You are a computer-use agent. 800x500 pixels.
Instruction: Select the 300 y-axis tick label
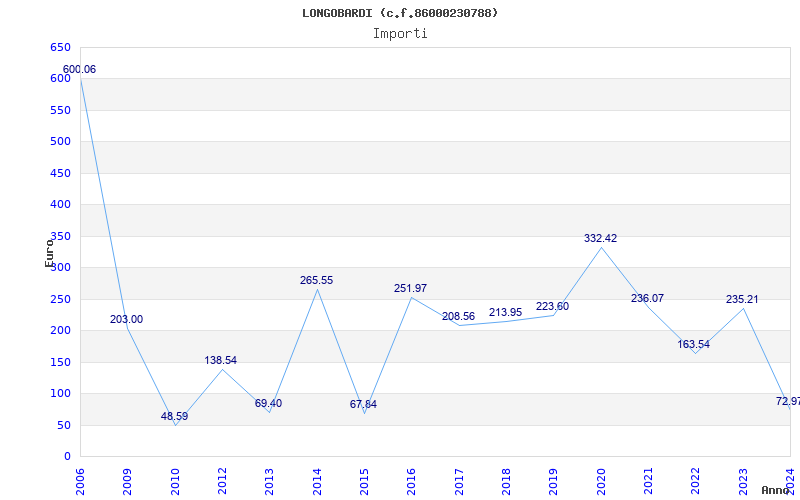coord(60,267)
